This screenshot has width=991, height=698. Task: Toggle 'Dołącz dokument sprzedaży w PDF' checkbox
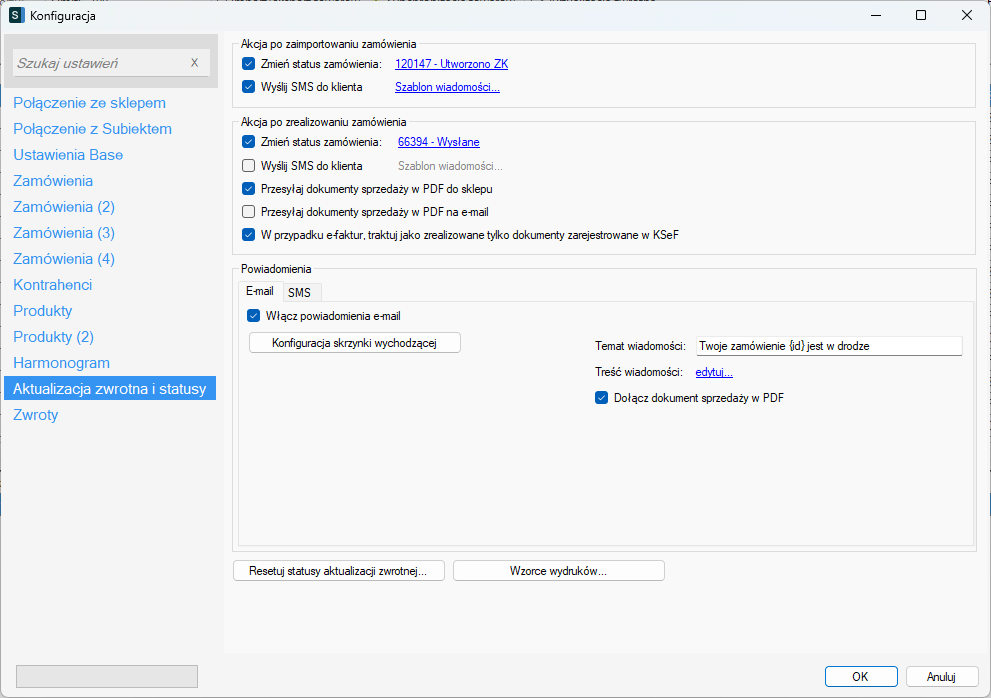601,397
